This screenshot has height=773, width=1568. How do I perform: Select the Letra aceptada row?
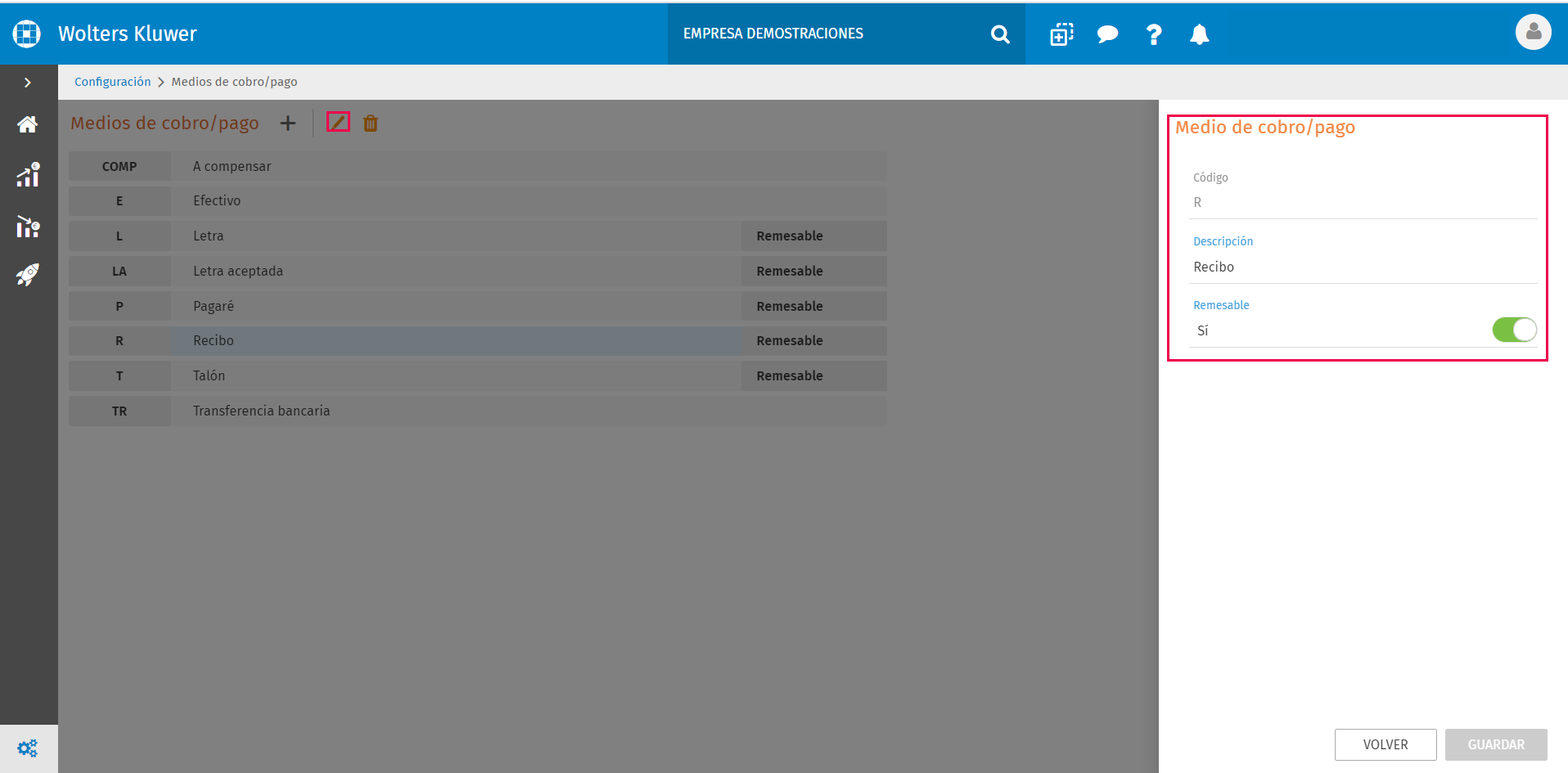click(478, 271)
